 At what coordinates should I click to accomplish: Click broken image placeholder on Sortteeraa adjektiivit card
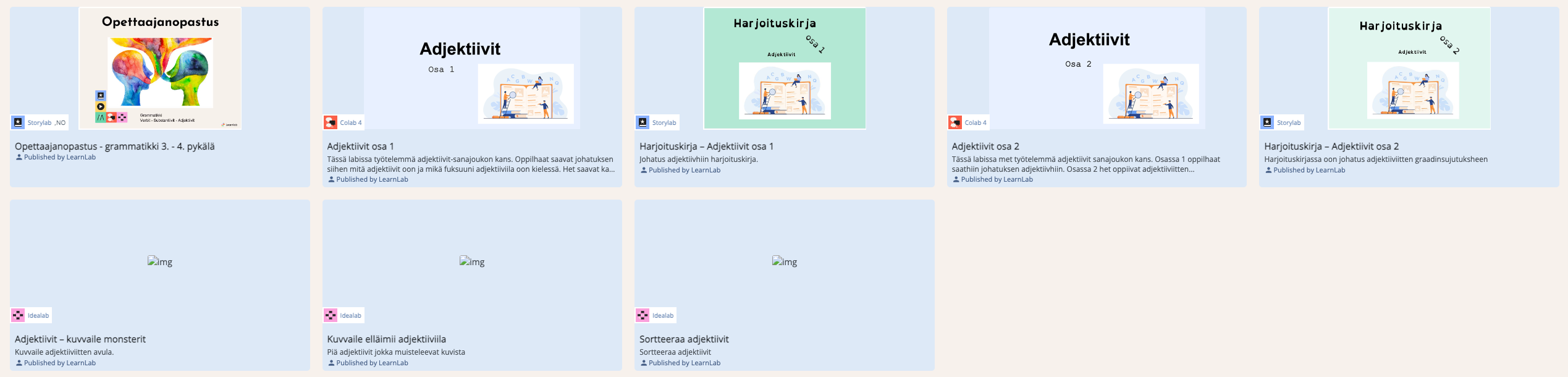point(785,261)
